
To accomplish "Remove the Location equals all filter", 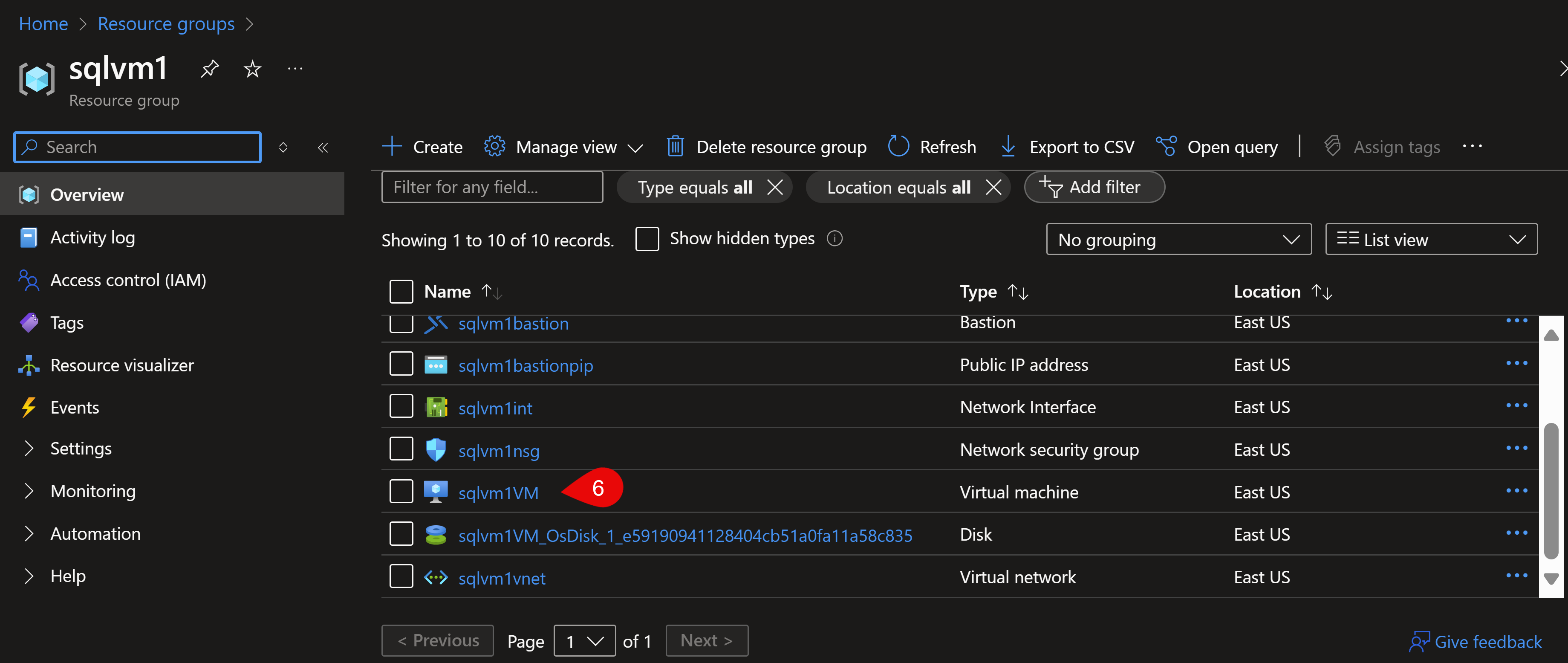I will (x=993, y=188).
